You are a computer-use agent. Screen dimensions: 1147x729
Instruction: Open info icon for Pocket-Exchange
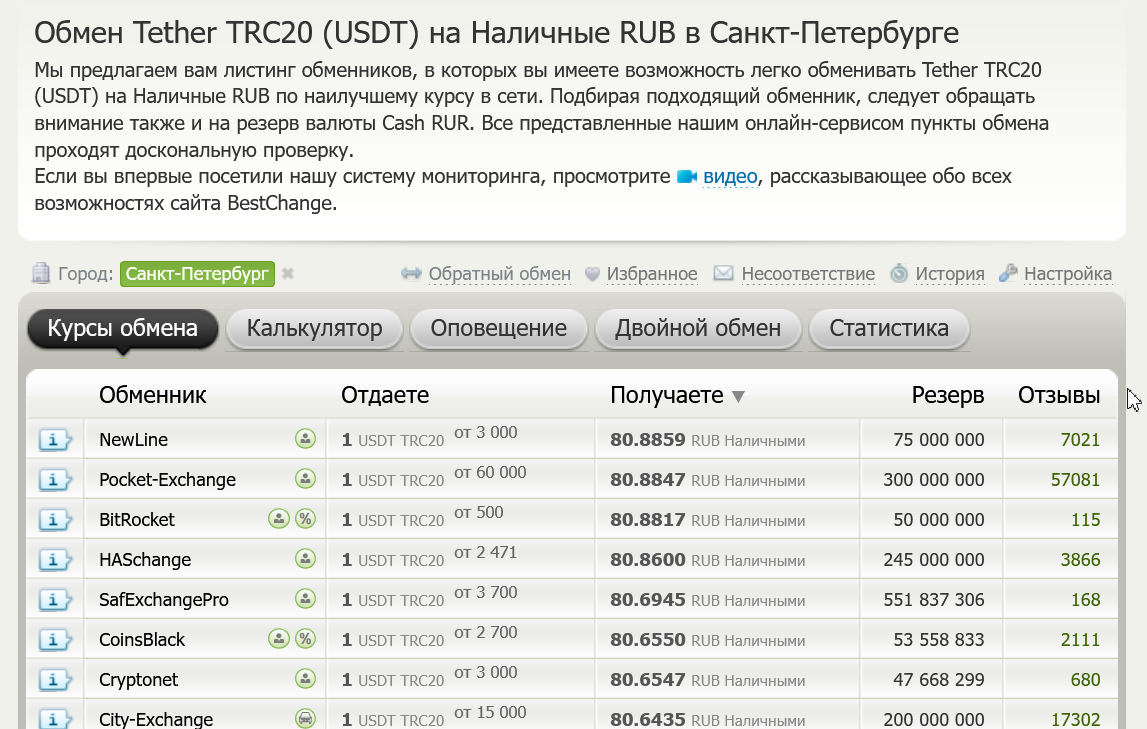point(55,480)
